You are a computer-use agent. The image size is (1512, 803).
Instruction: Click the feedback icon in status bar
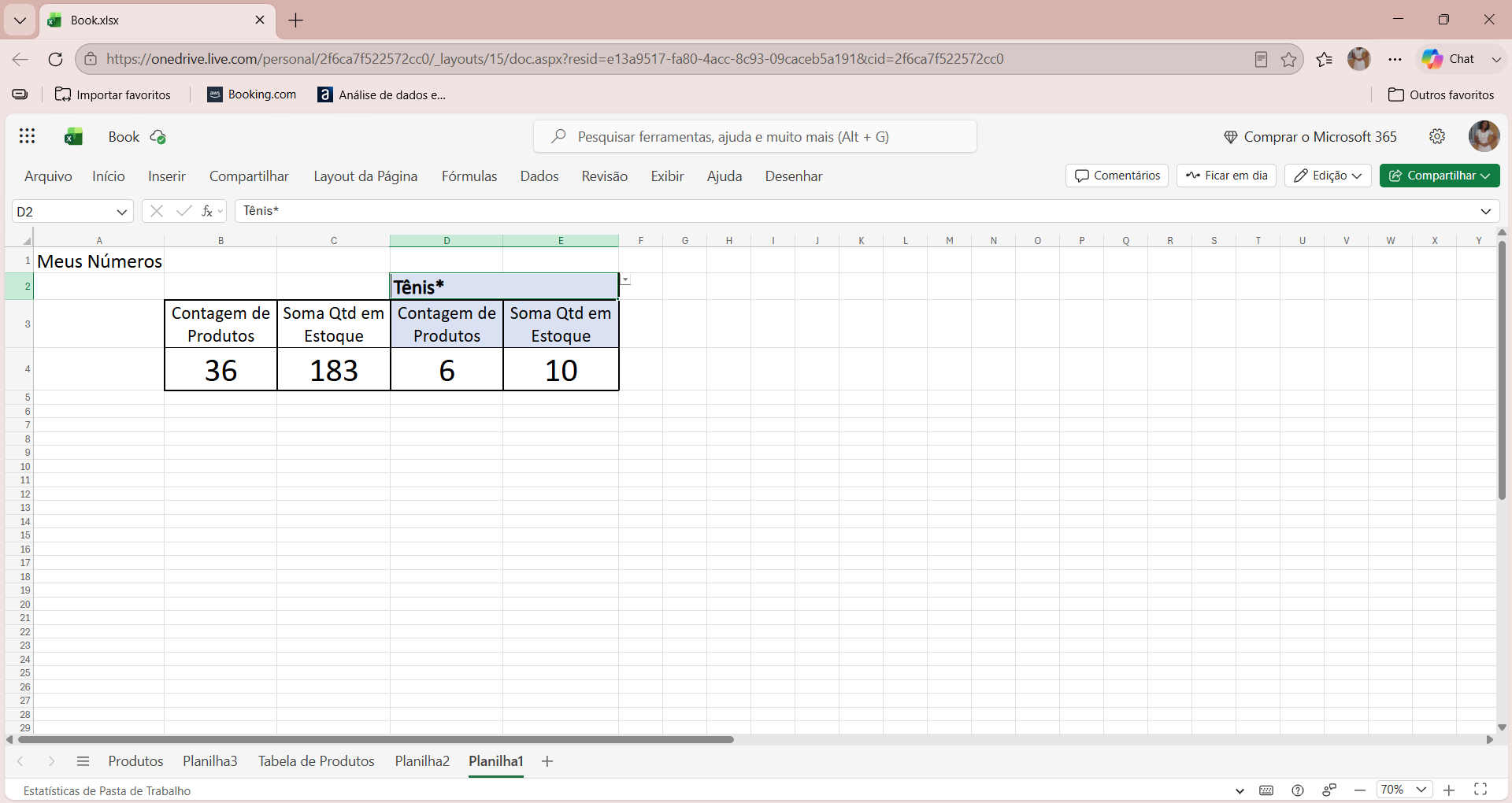(1329, 790)
